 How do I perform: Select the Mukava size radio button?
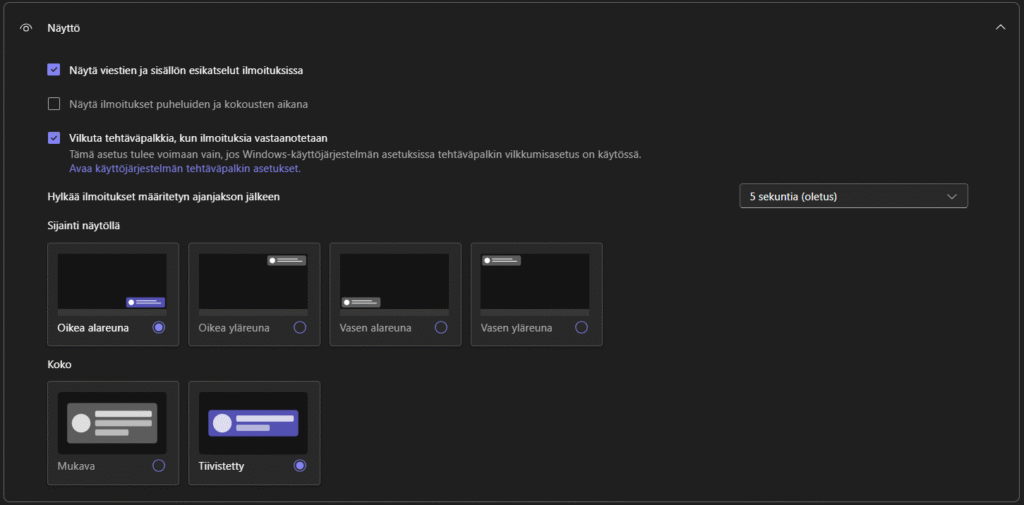pyautogui.click(x=159, y=466)
